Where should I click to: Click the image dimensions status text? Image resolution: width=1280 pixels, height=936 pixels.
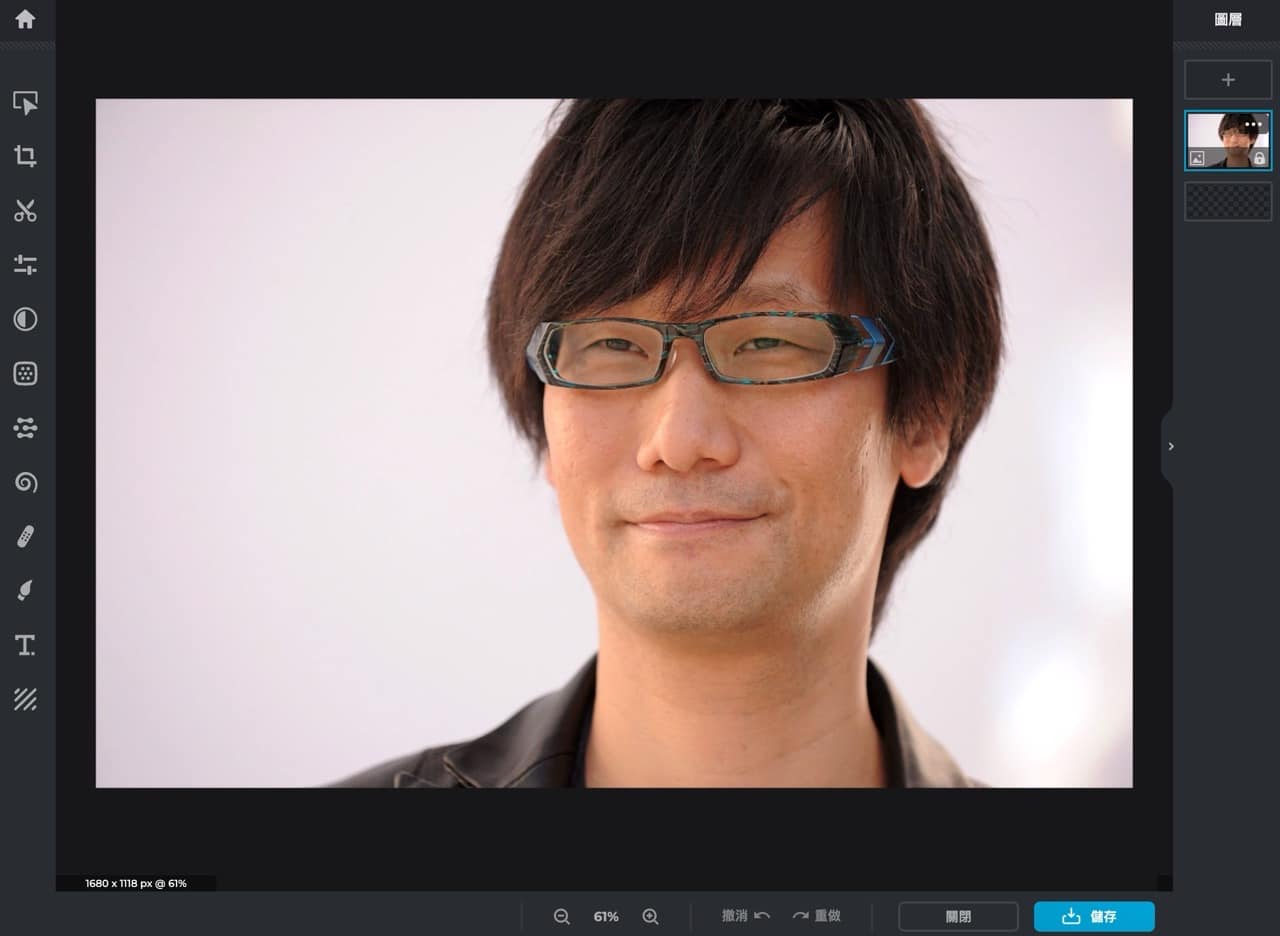click(136, 883)
